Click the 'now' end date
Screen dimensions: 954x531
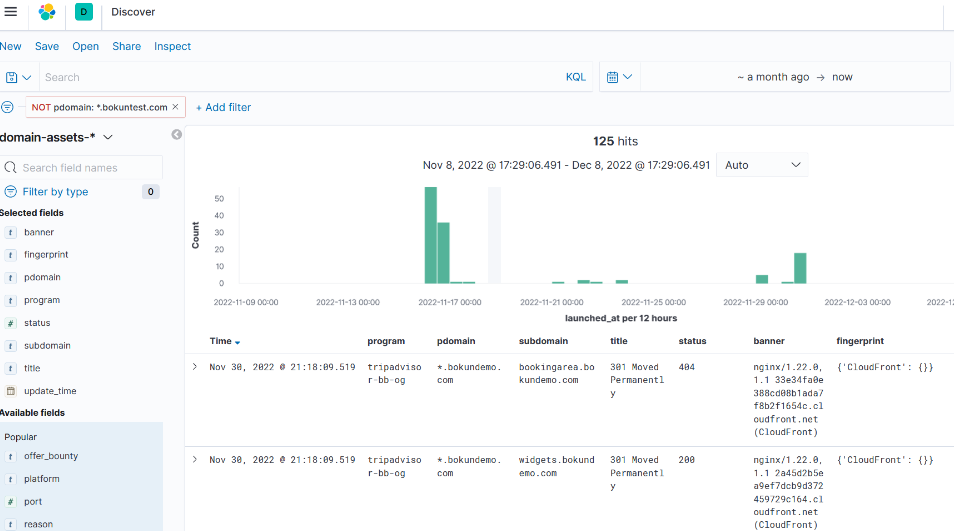[842, 77]
